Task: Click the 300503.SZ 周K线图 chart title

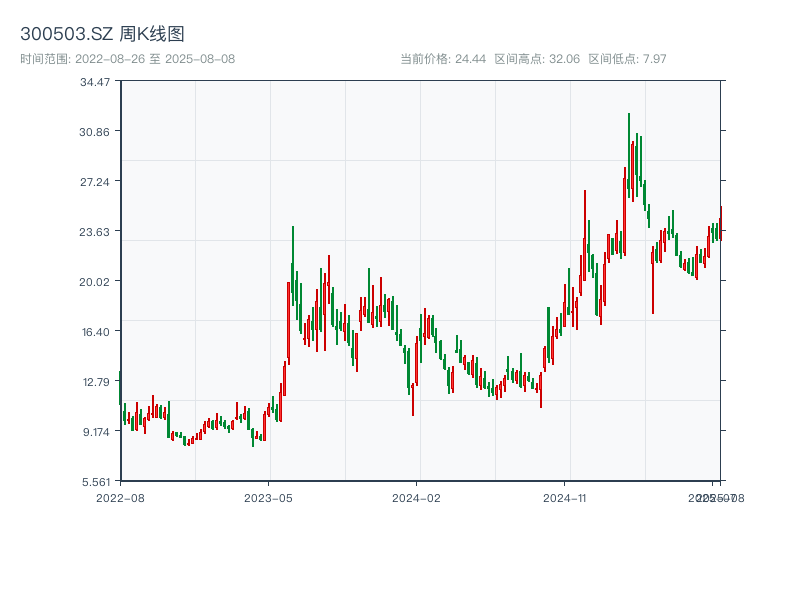Action: (102, 35)
